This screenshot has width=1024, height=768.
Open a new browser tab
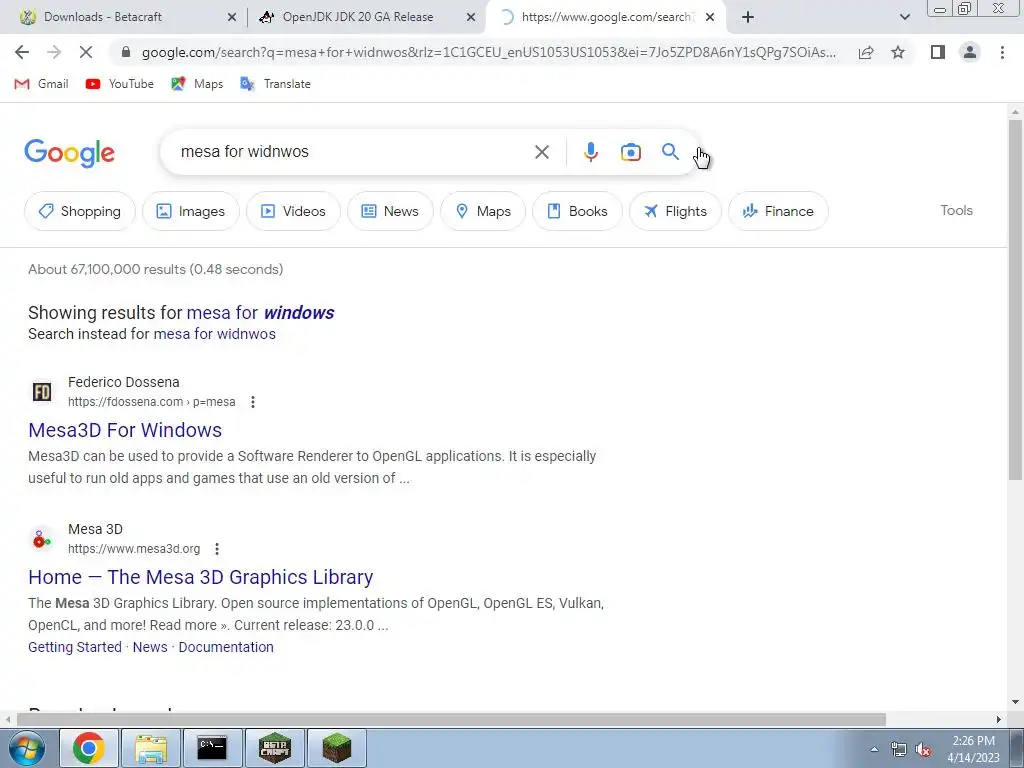[x=748, y=18]
